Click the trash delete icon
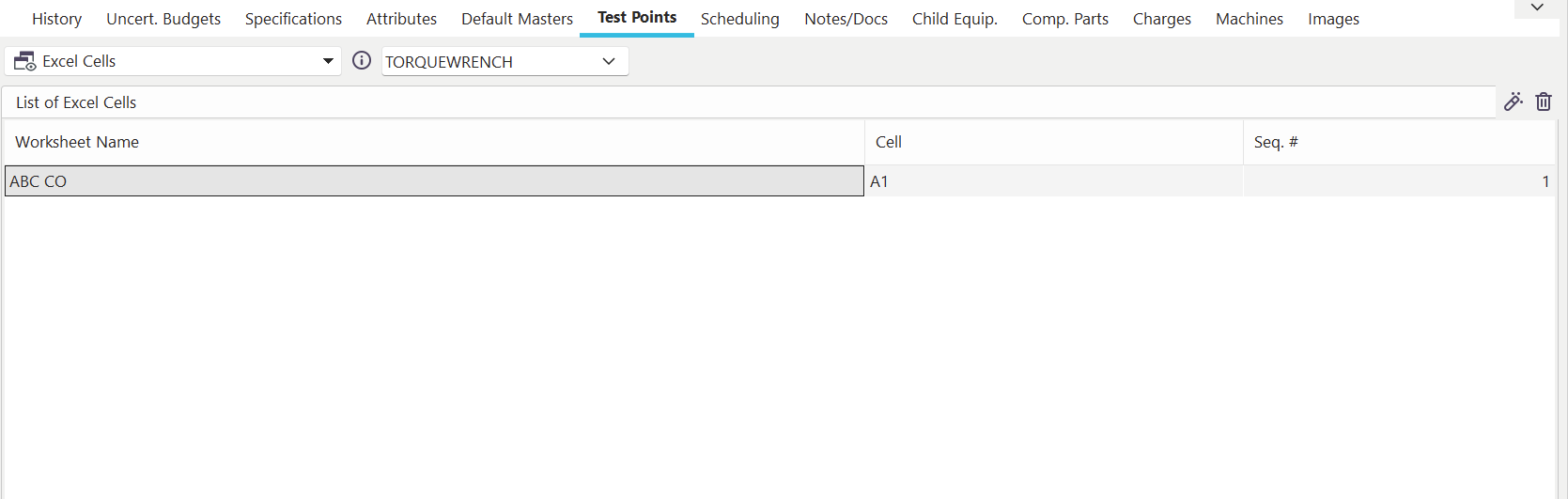This screenshot has height=499, width=1568. click(1544, 102)
